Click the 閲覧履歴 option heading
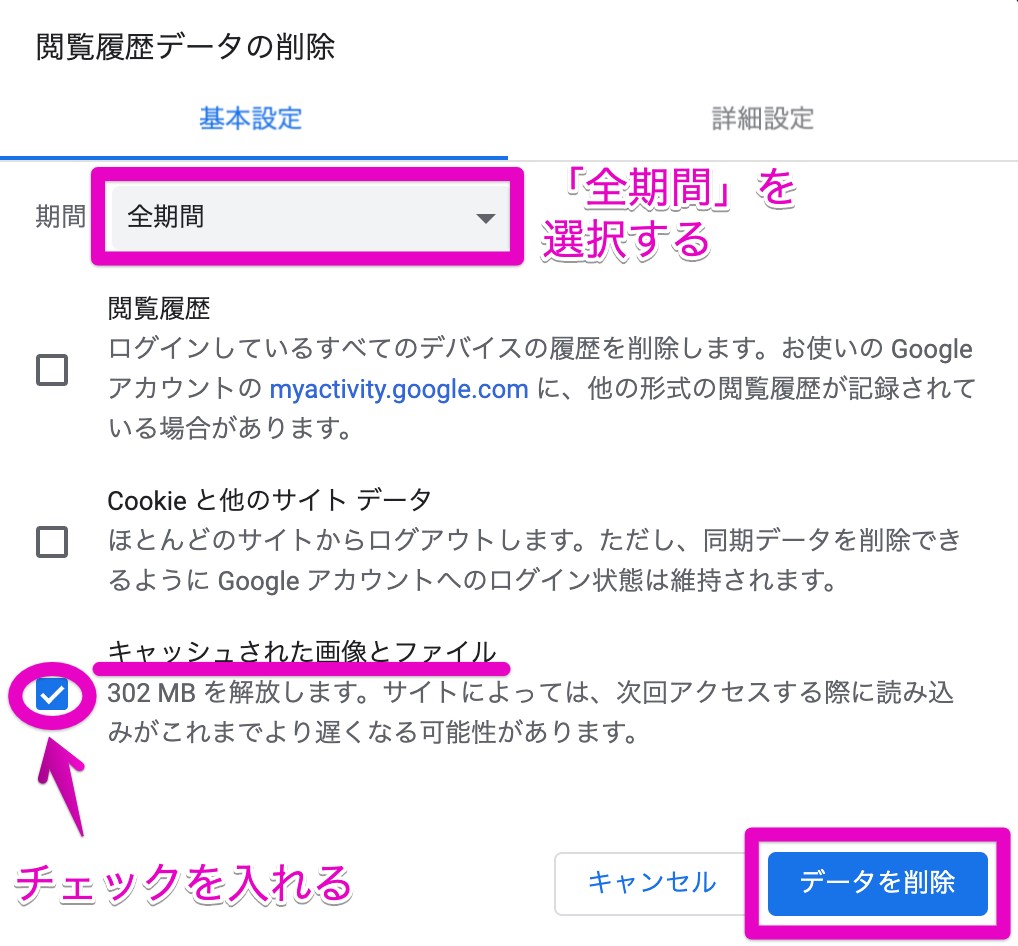Screen dimensions: 1018x946 159,308
